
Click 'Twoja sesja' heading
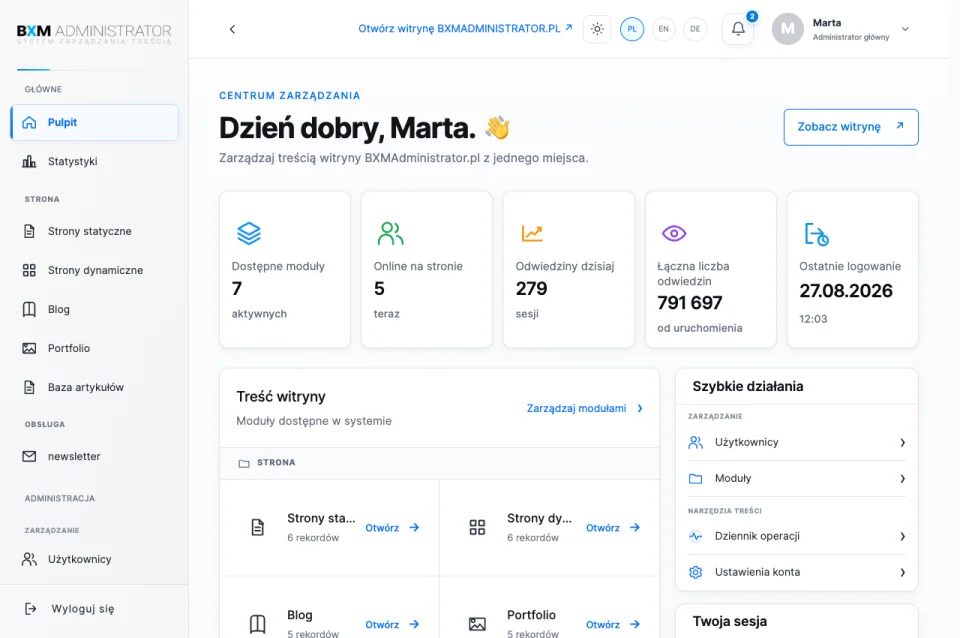pyautogui.click(x=729, y=621)
